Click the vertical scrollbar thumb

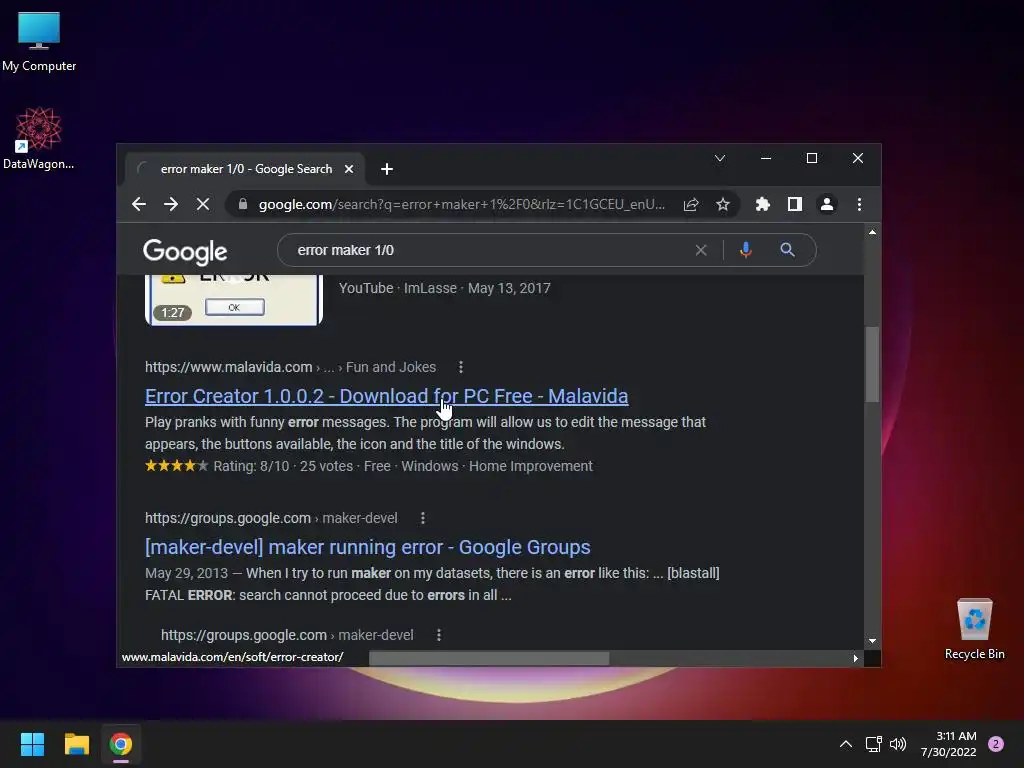coord(872,364)
